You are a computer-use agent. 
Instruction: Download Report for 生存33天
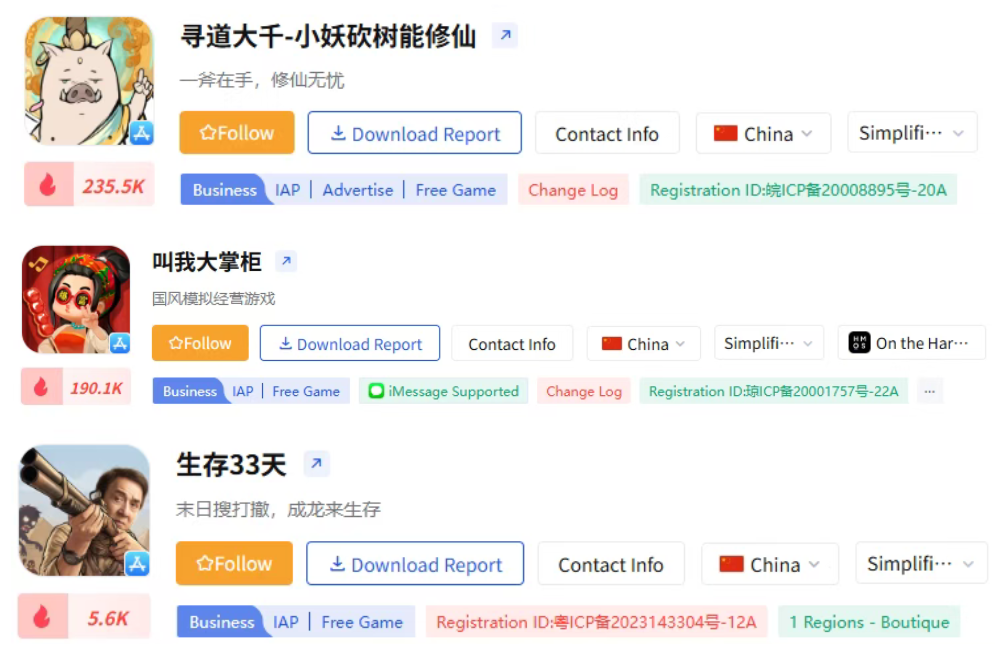[x=415, y=563]
